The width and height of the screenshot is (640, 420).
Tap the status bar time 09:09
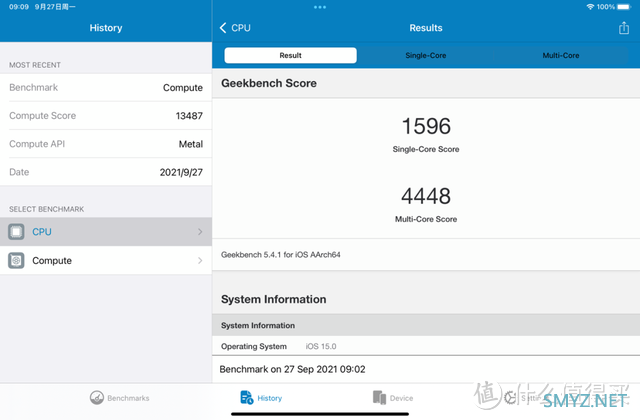19,7
